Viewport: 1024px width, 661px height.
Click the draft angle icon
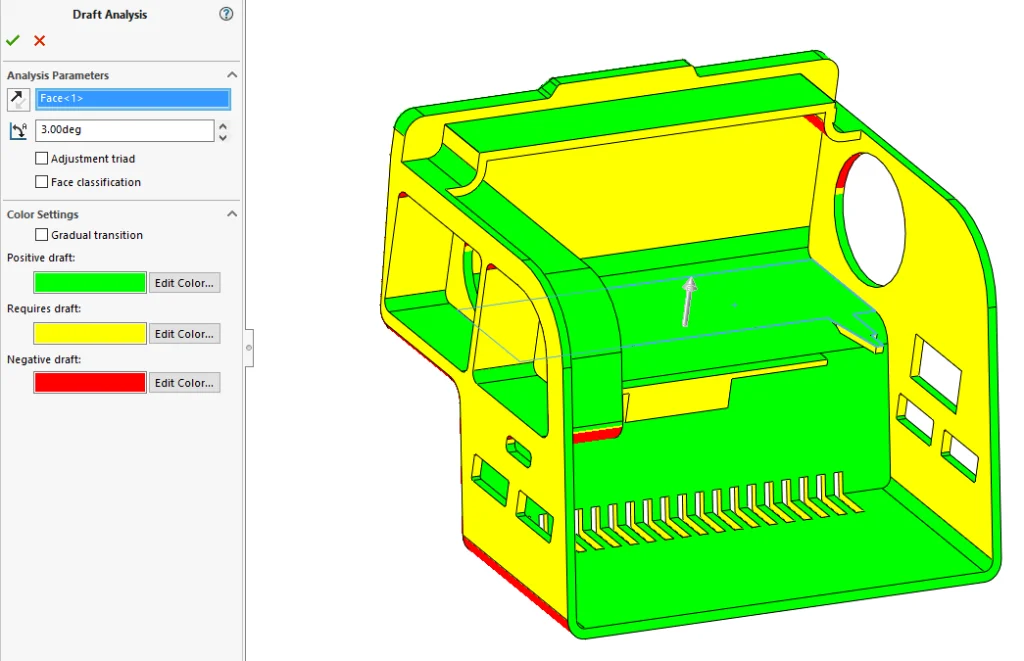tap(18, 131)
